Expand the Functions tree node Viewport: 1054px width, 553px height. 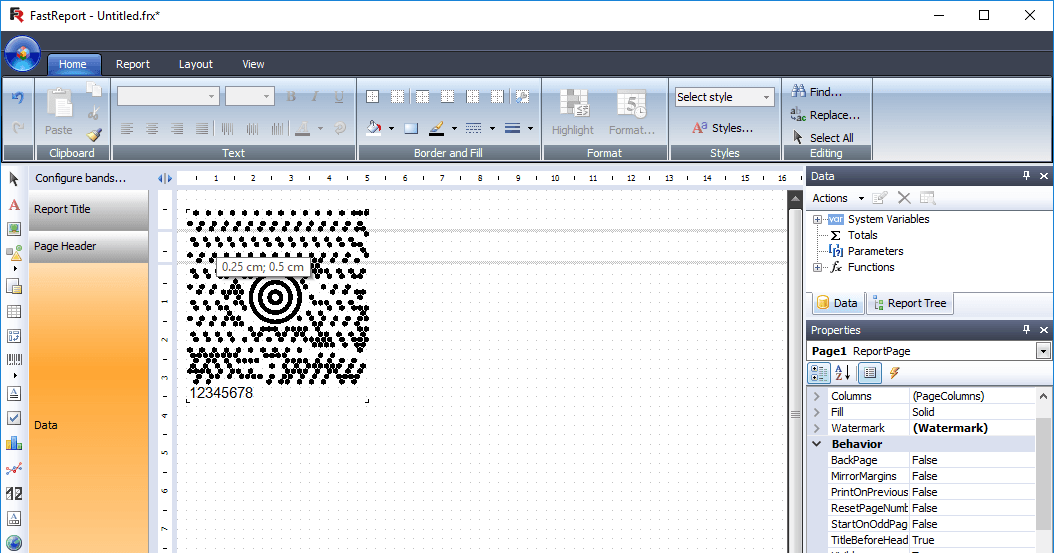pos(817,267)
